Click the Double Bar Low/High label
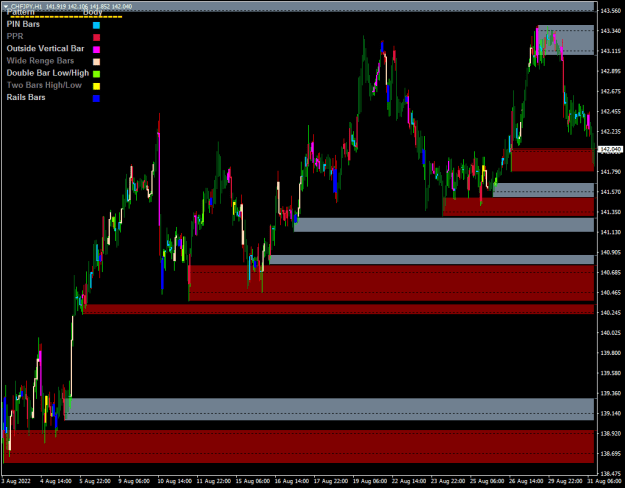The width and height of the screenshot is (625, 488). click(x=48, y=73)
